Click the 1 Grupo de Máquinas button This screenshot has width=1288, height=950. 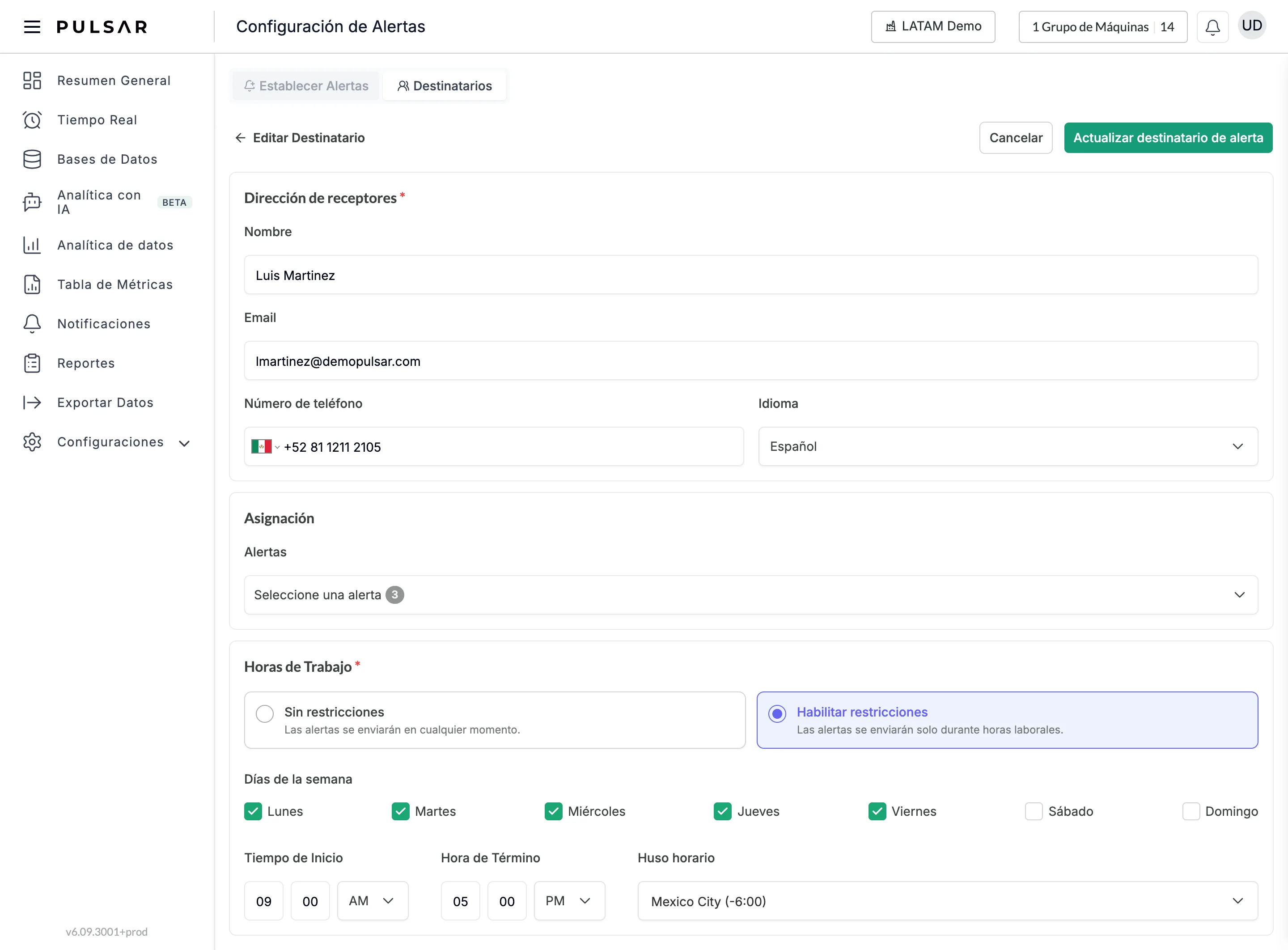1102,26
